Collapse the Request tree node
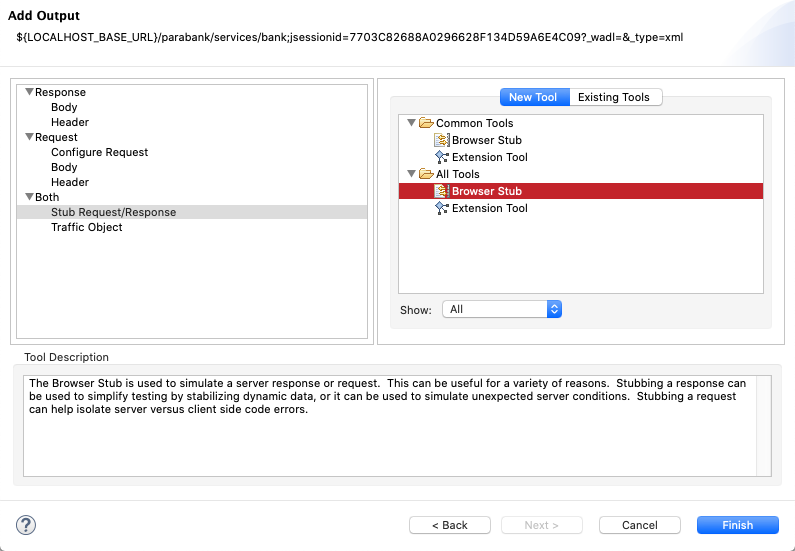 [29, 137]
